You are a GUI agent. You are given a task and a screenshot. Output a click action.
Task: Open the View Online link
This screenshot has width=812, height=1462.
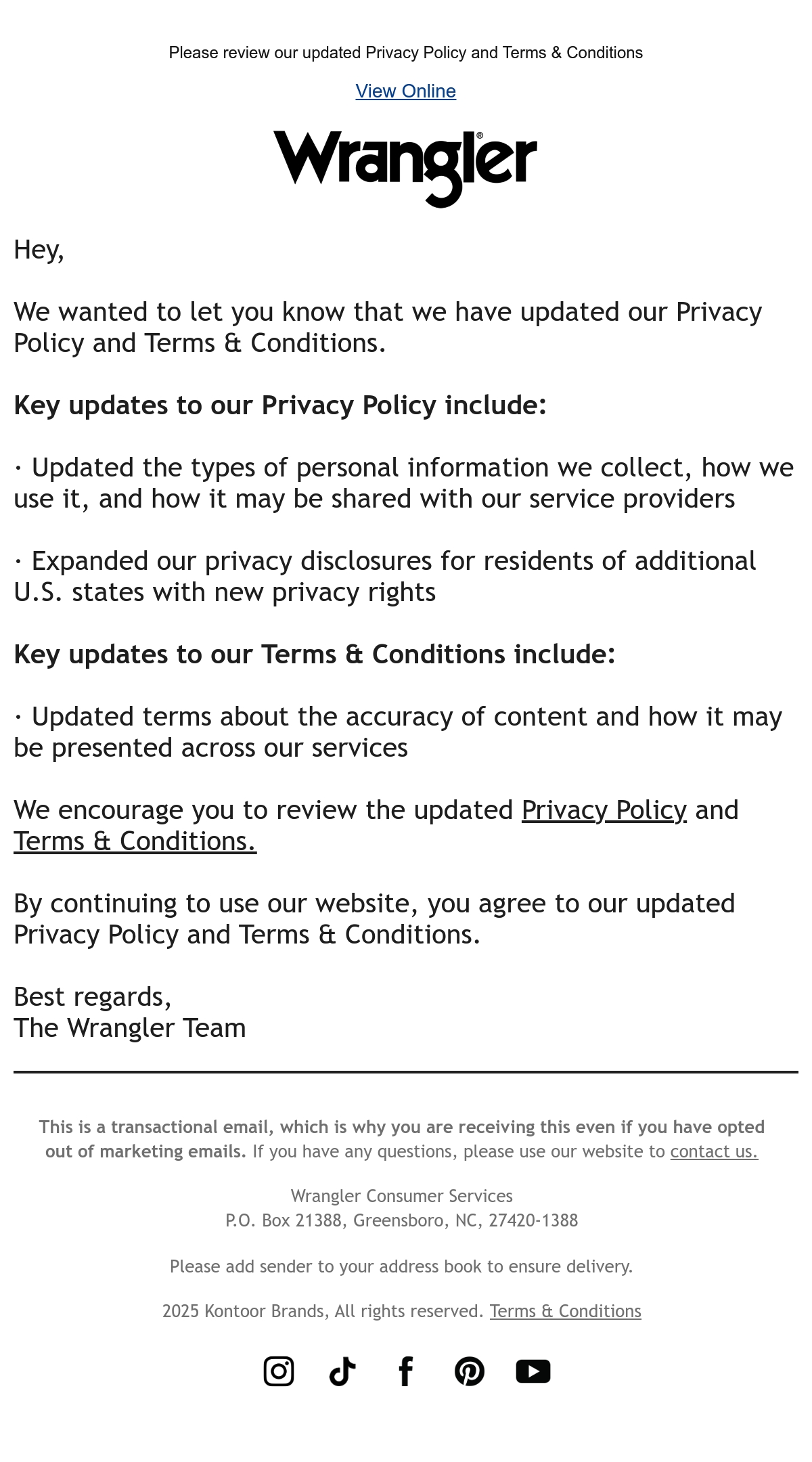coord(406,91)
